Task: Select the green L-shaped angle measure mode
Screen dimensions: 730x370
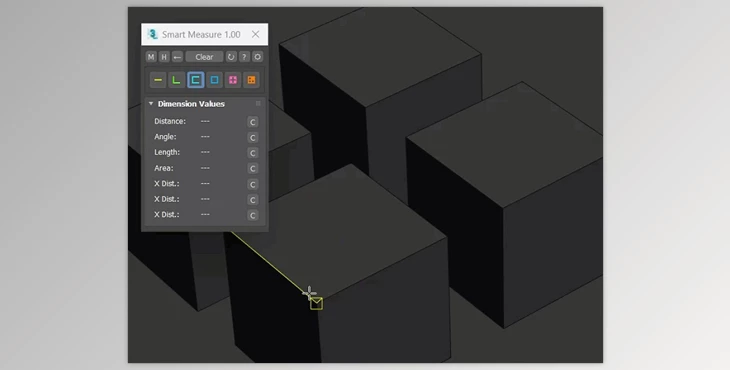Action: tap(176, 80)
